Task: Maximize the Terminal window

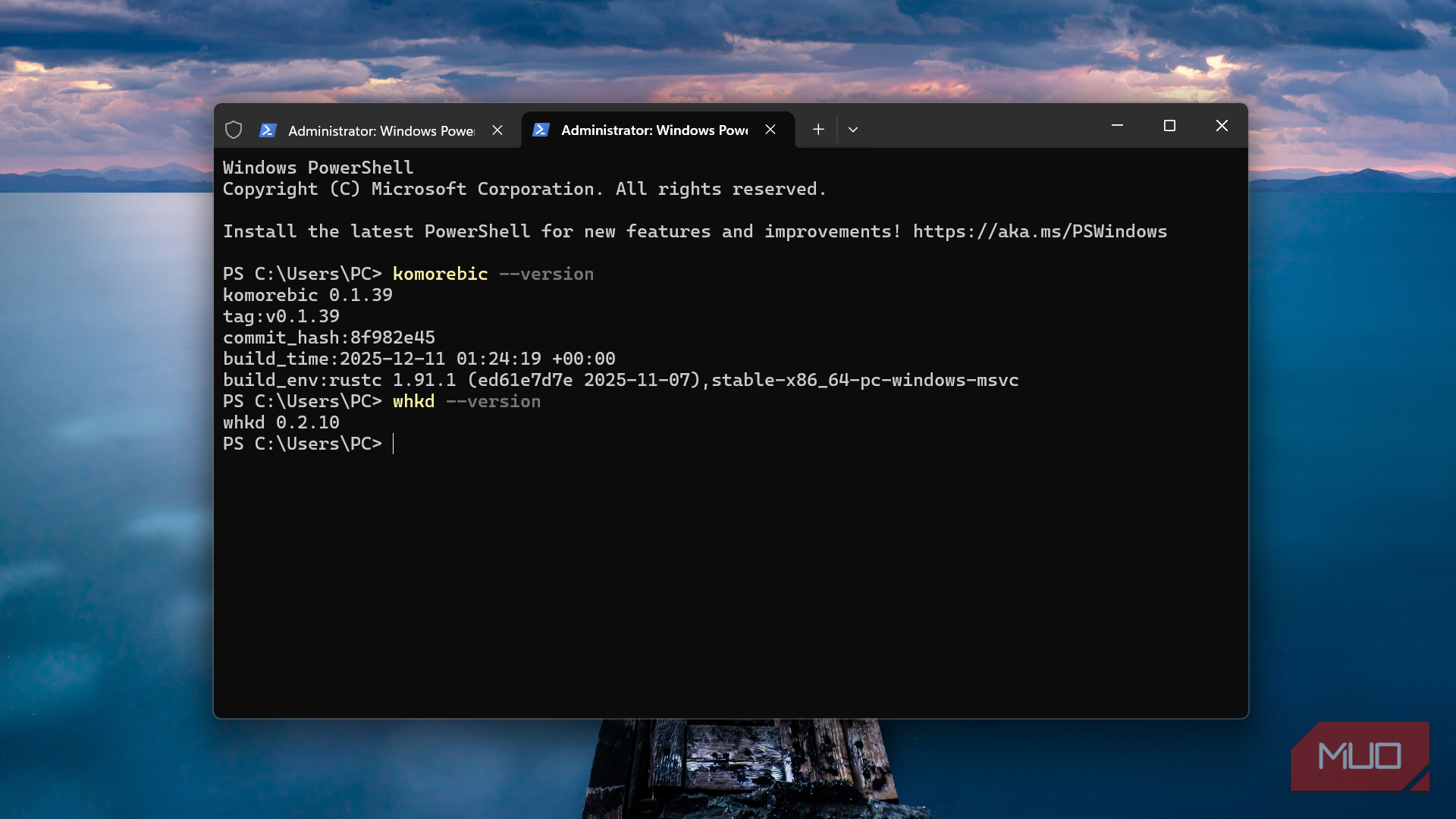Action: pos(1169,125)
